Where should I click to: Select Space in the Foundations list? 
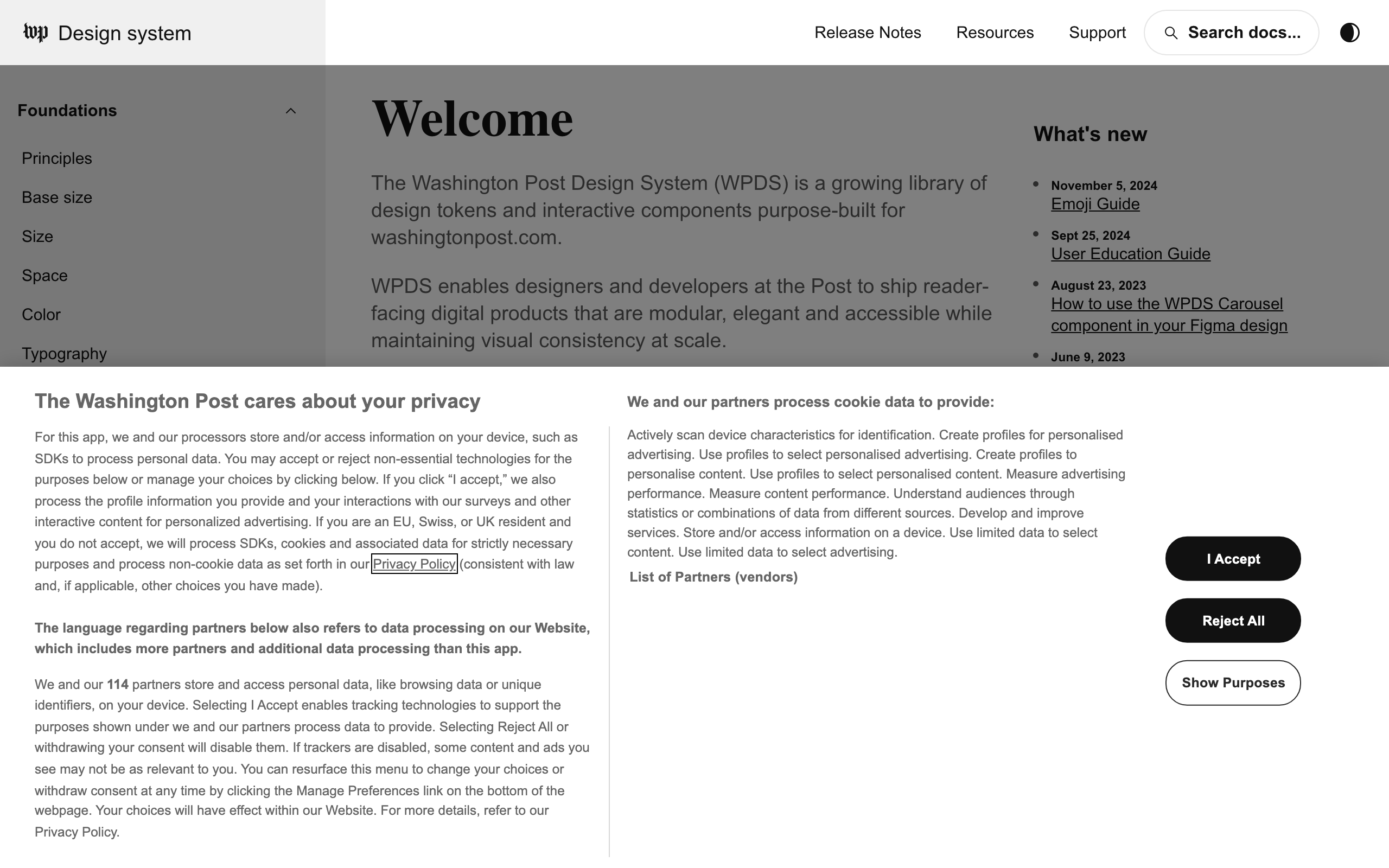45,276
